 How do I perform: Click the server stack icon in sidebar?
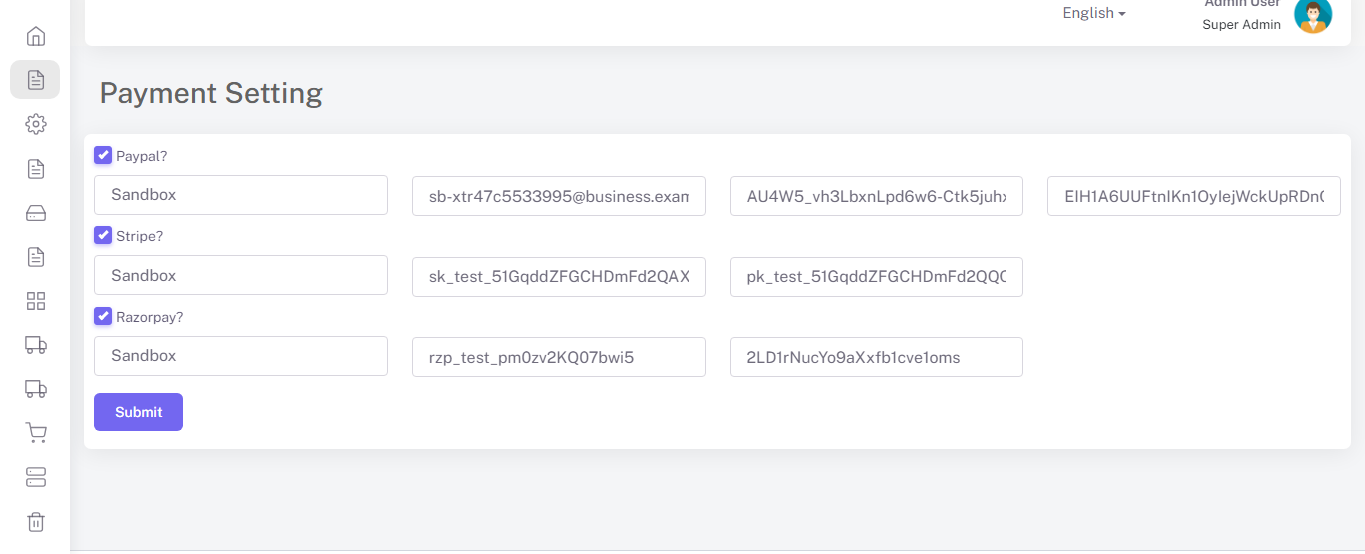tap(35, 477)
